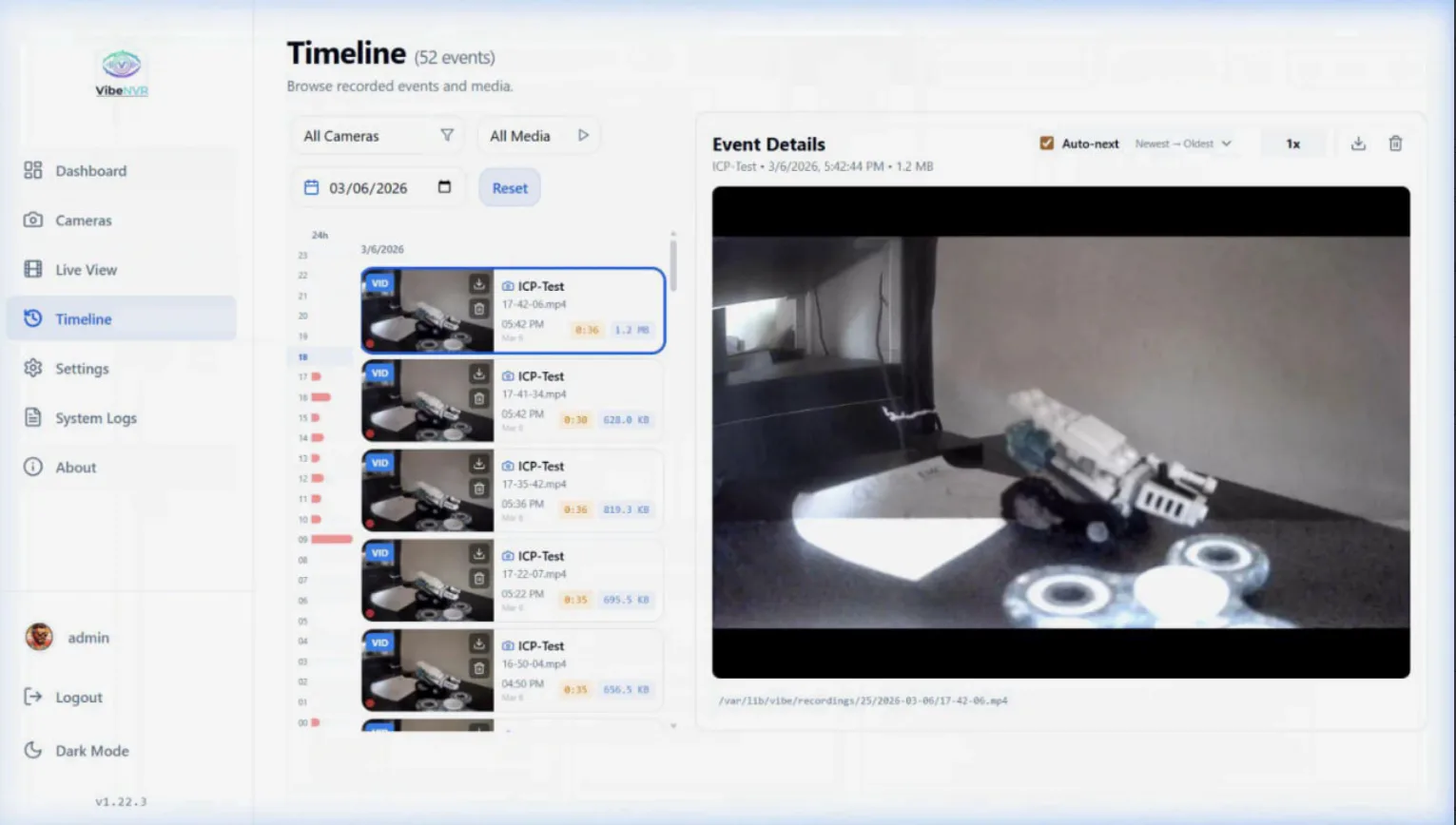Delete the 17-22-07.mp4 recording
The width and height of the screenshot is (1456, 825).
click(479, 579)
